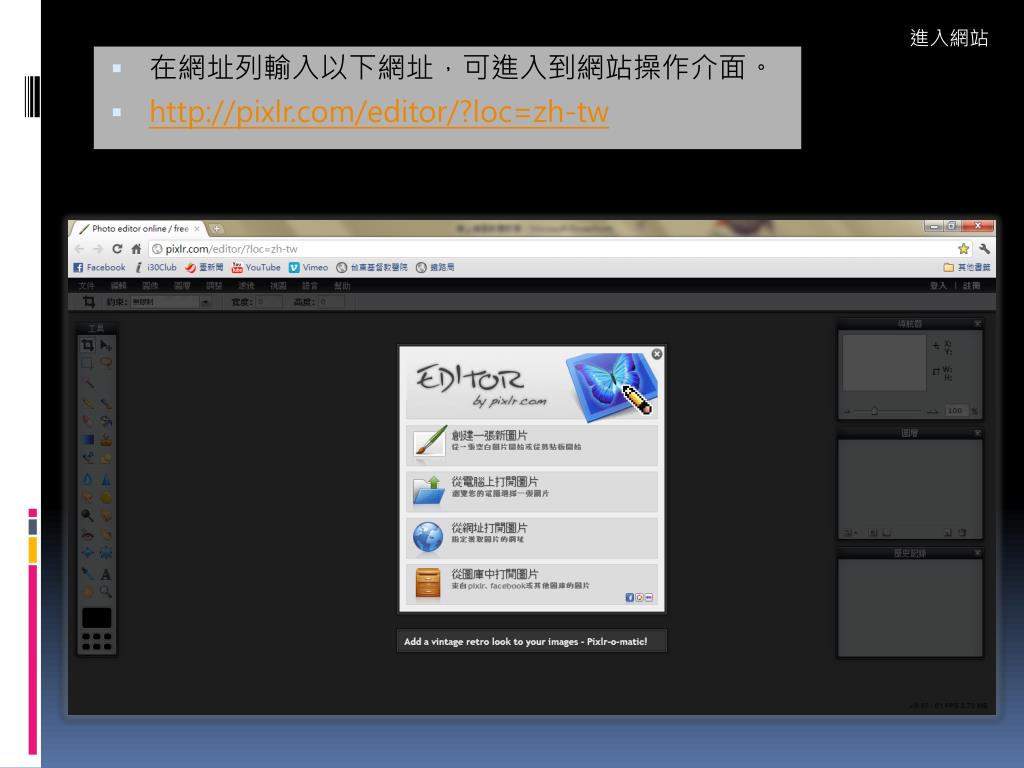Click 從電腦上打開圖片 option
The width and height of the screenshot is (1024, 768).
(532, 490)
